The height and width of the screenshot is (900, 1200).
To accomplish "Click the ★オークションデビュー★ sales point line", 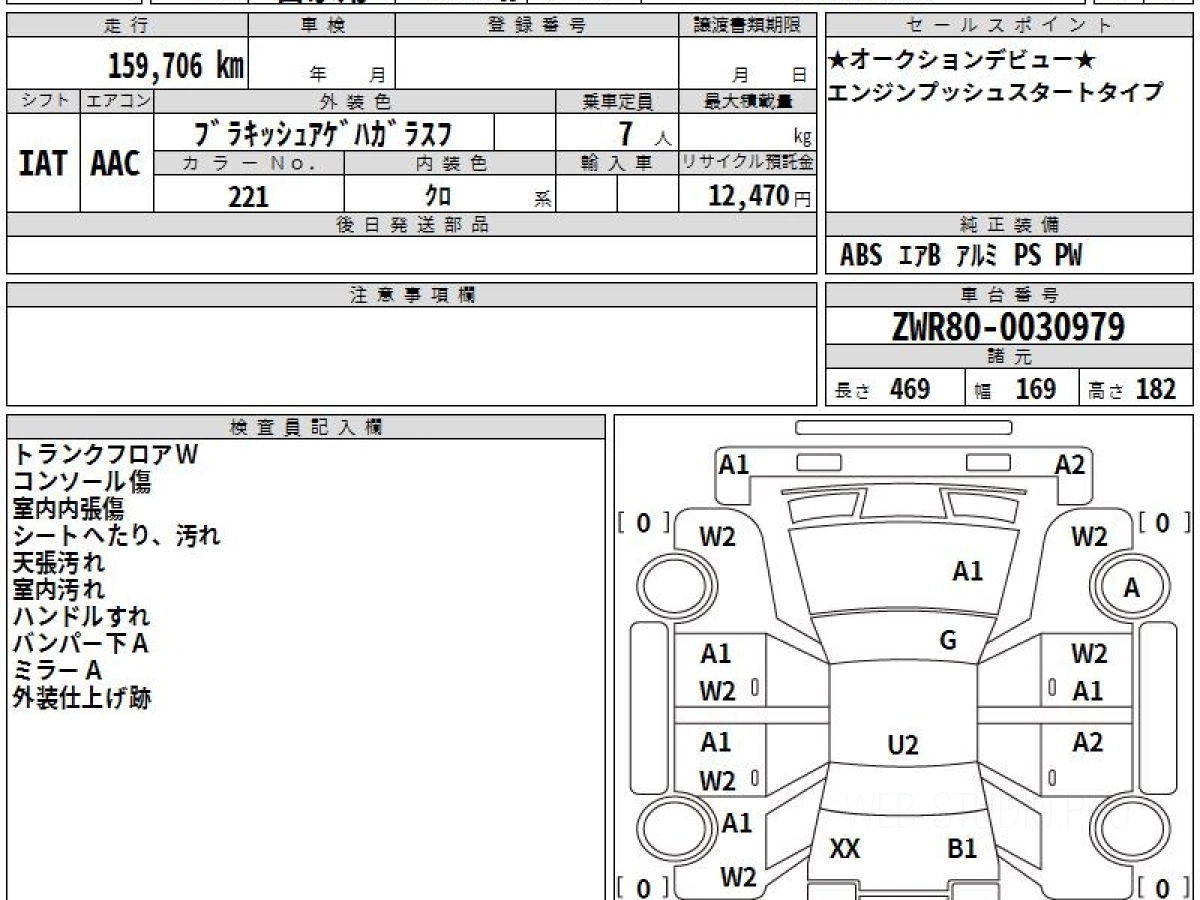I will tap(960, 59).
